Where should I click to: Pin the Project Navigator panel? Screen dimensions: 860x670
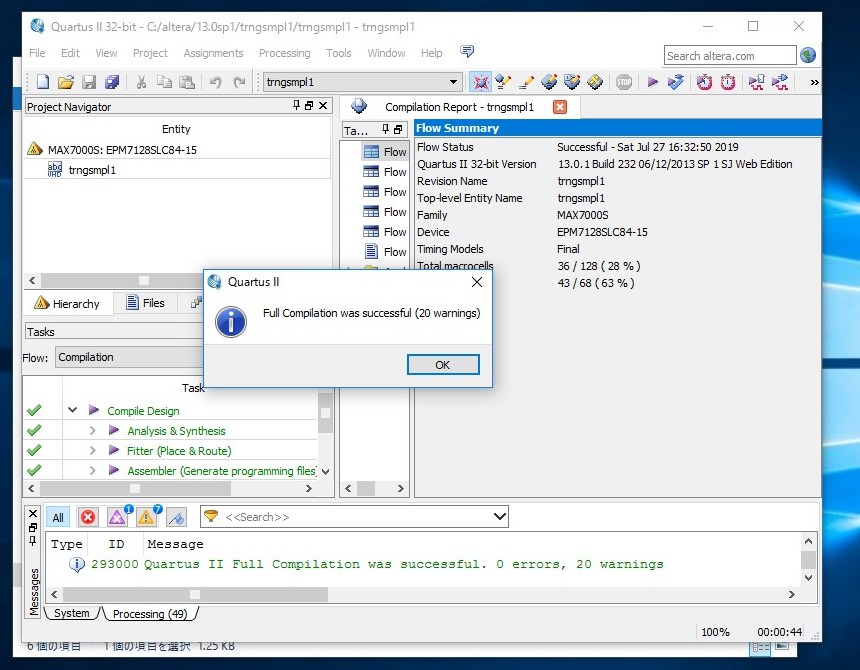pos(296,105)
